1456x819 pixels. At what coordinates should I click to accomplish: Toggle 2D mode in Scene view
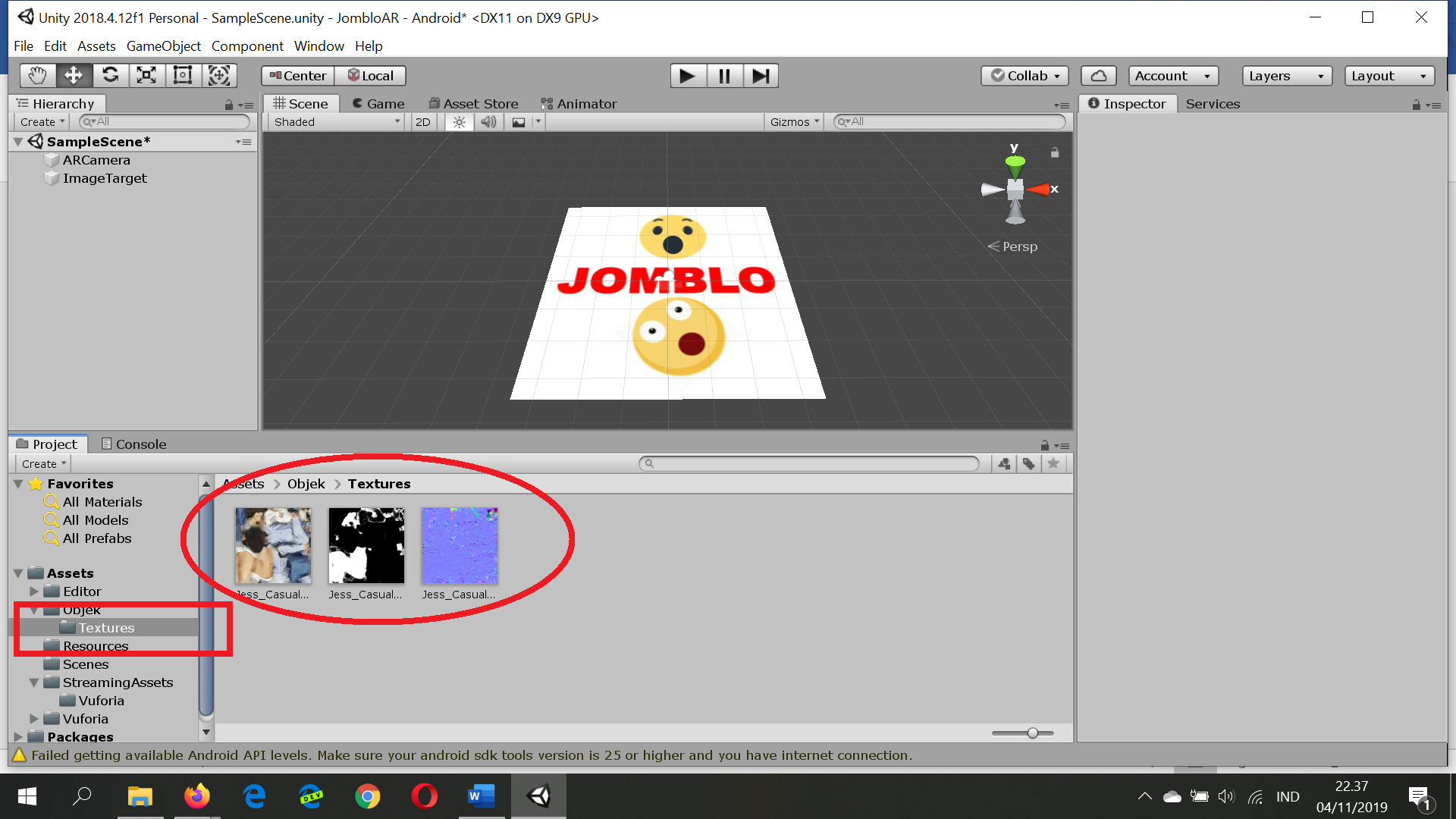point(423,122)
